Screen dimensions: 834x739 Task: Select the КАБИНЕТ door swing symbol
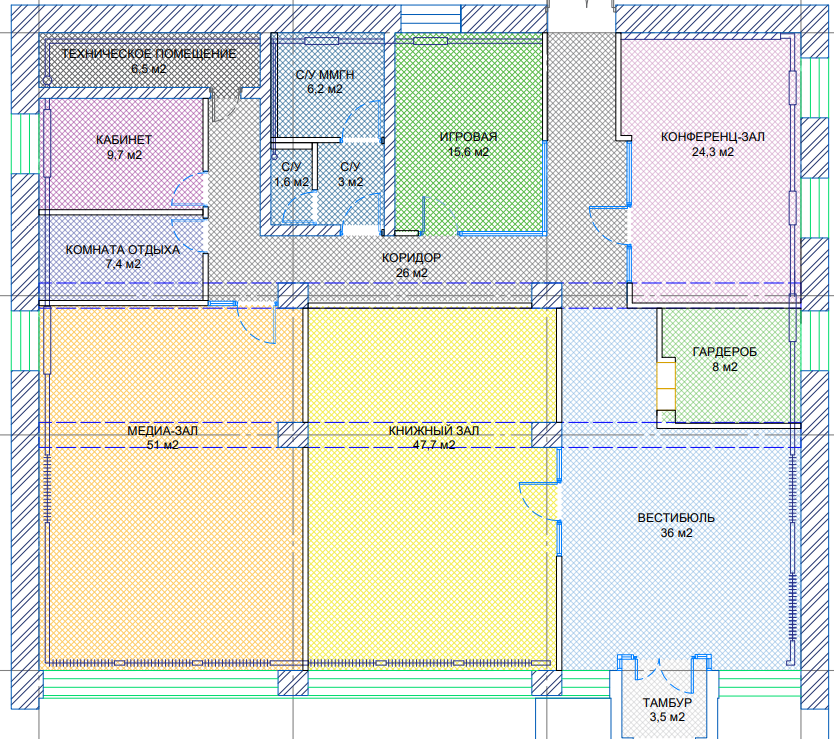190,192
